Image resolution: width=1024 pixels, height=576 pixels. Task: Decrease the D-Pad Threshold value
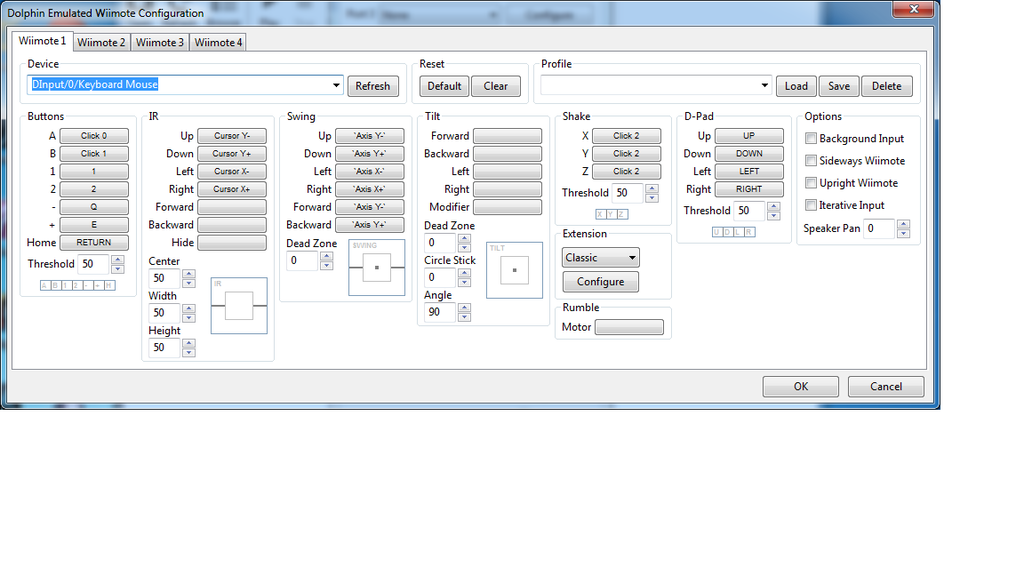point(774,215)
